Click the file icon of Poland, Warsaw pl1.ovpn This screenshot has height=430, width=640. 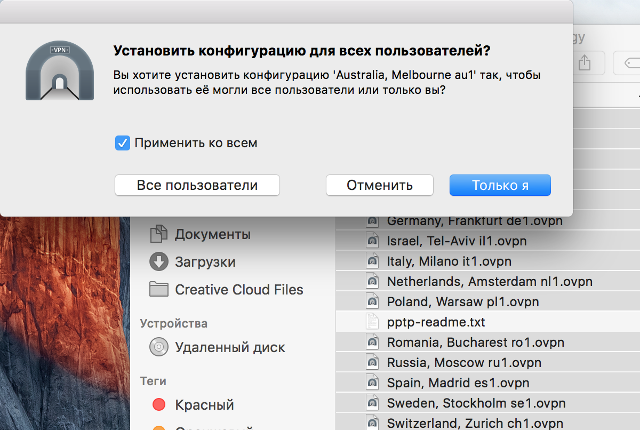(x=372, y=301)
